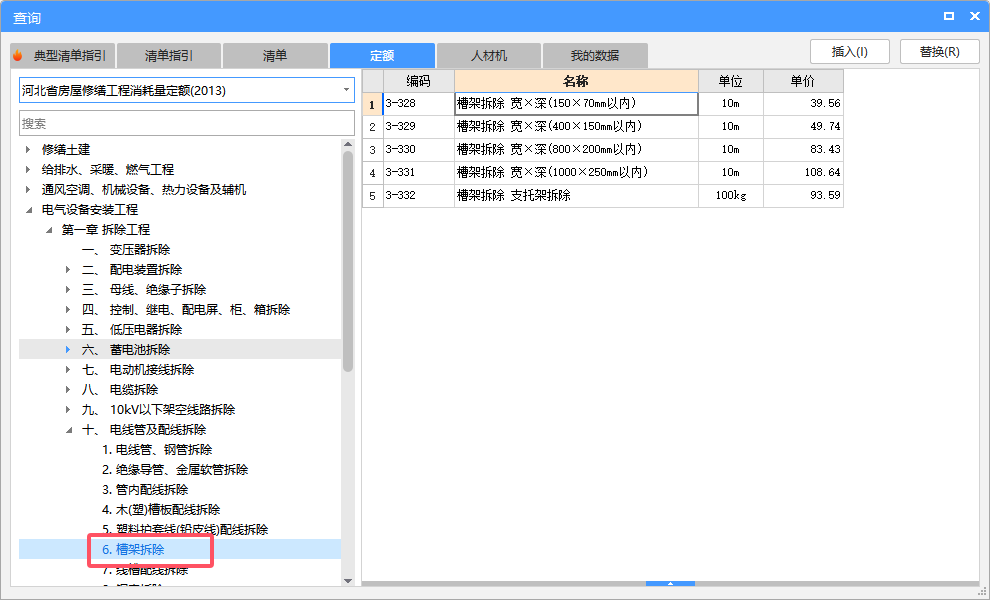Click the tree scrollbar up arrow

348,145
